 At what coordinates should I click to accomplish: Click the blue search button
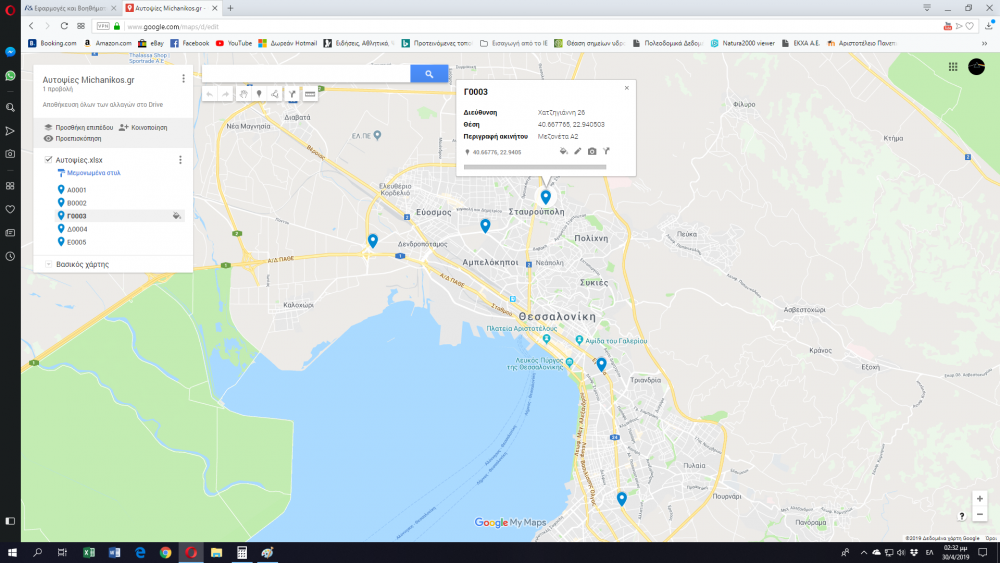point(429,74)
